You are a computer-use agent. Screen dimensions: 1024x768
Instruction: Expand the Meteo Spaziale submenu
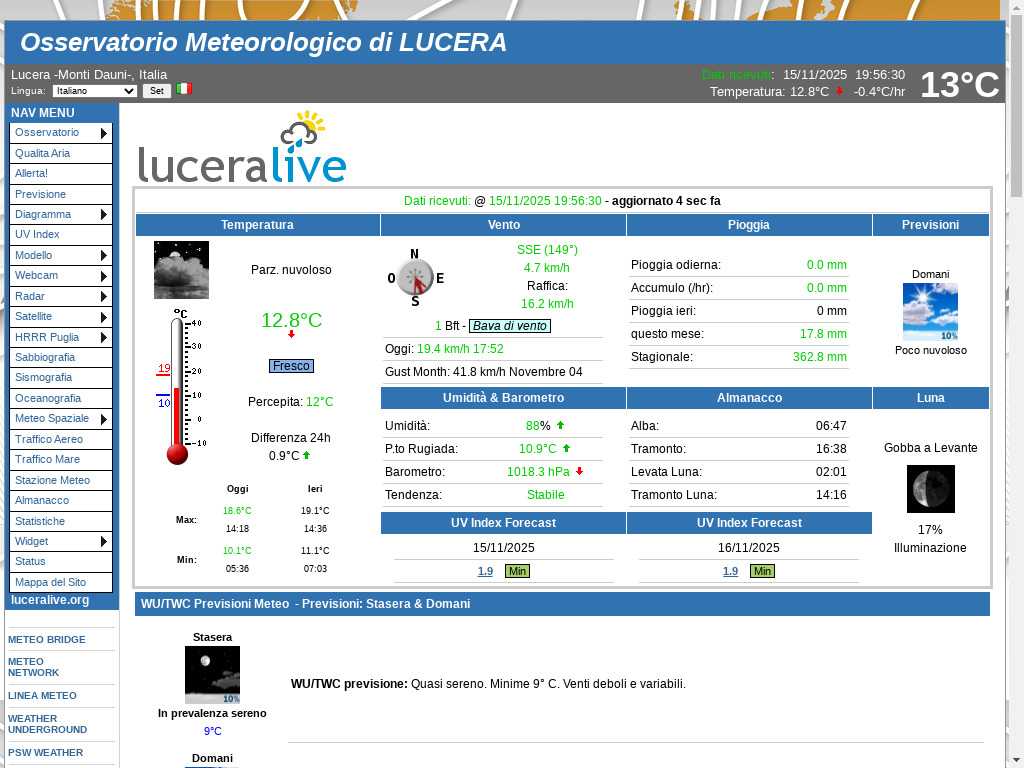[60, 419]
